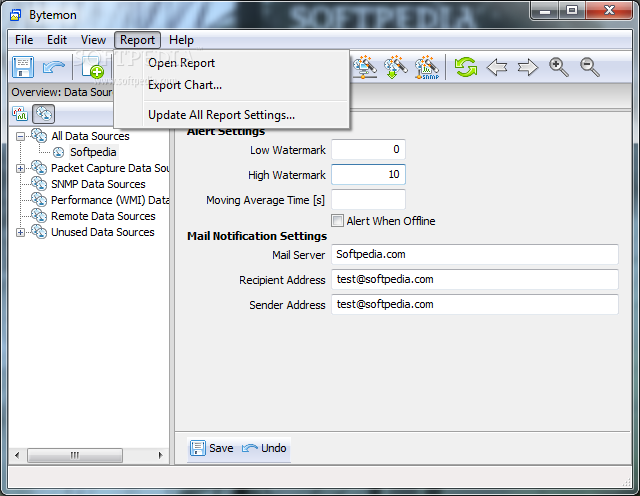Select the Unused Data Sources item
The image size is (640, 496).
coord(102,232)
